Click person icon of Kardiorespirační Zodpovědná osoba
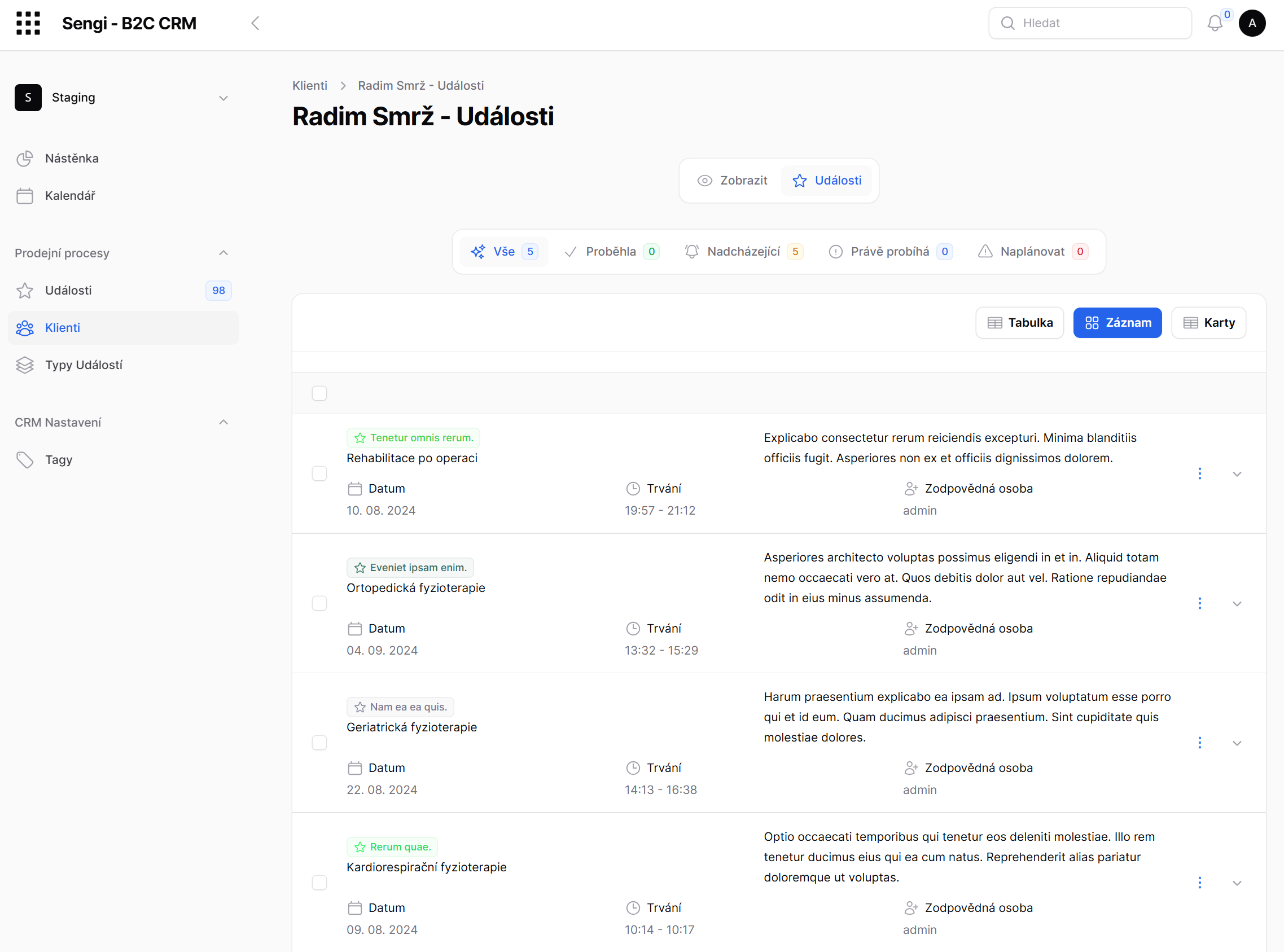 click(x=911, y=908)
